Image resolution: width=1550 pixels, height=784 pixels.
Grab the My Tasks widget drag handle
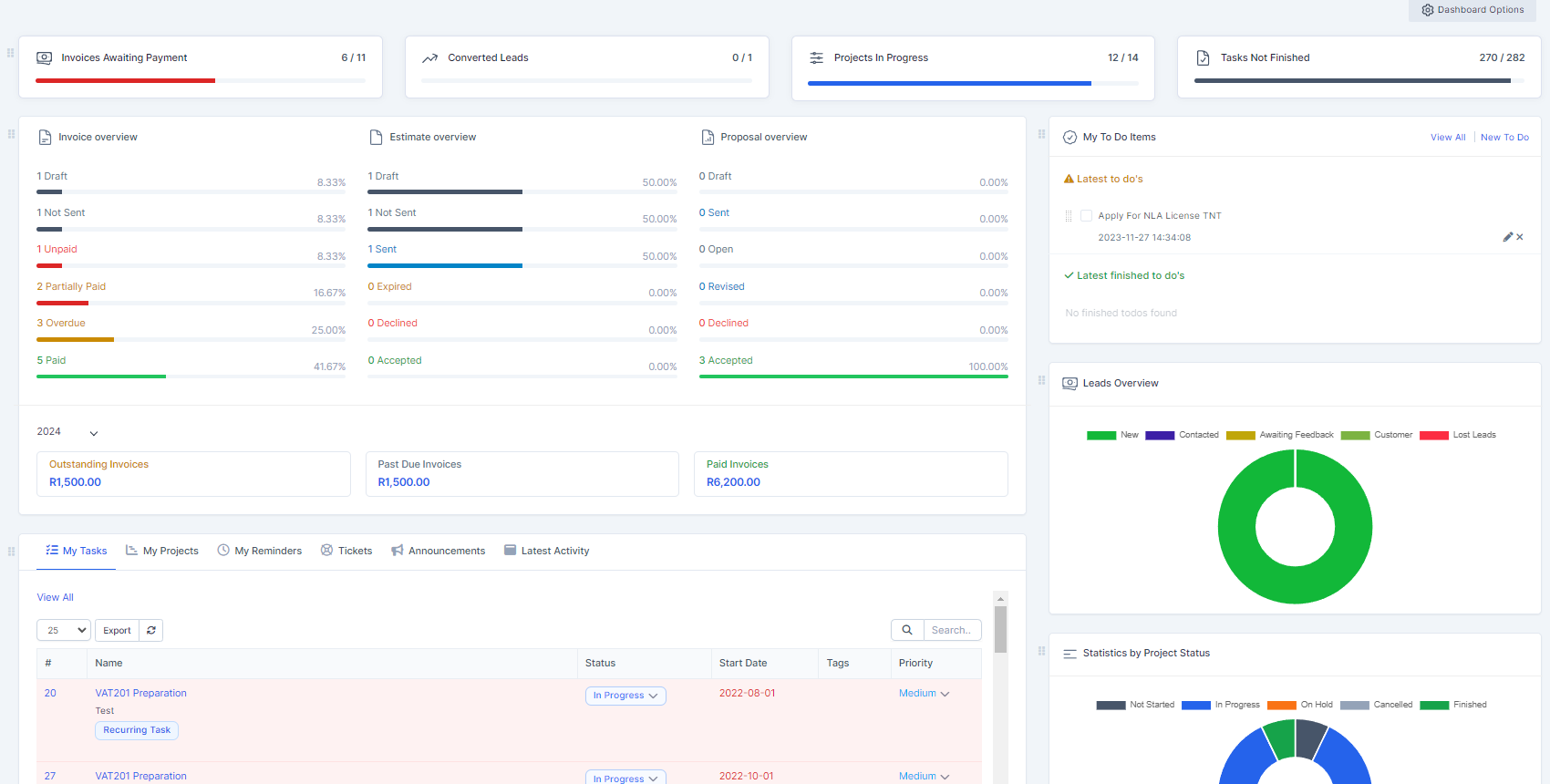(11, 552)
